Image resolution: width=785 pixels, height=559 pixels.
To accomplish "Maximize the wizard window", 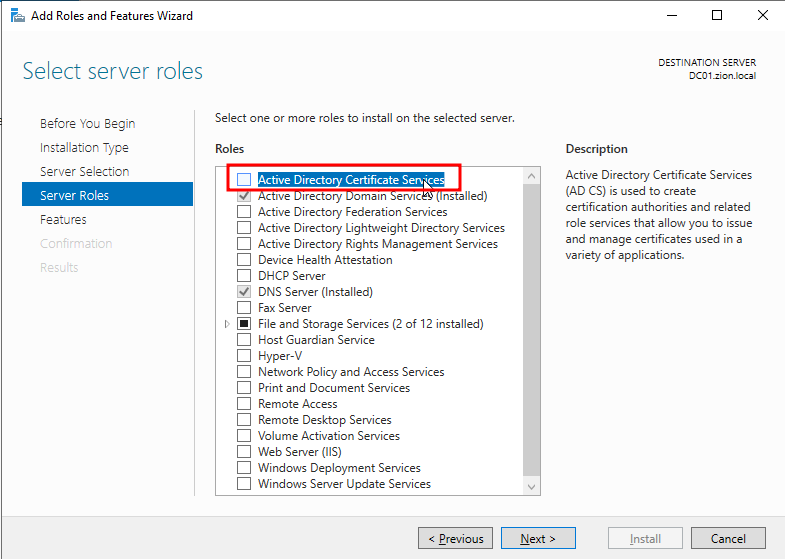I will pos(717,16).
